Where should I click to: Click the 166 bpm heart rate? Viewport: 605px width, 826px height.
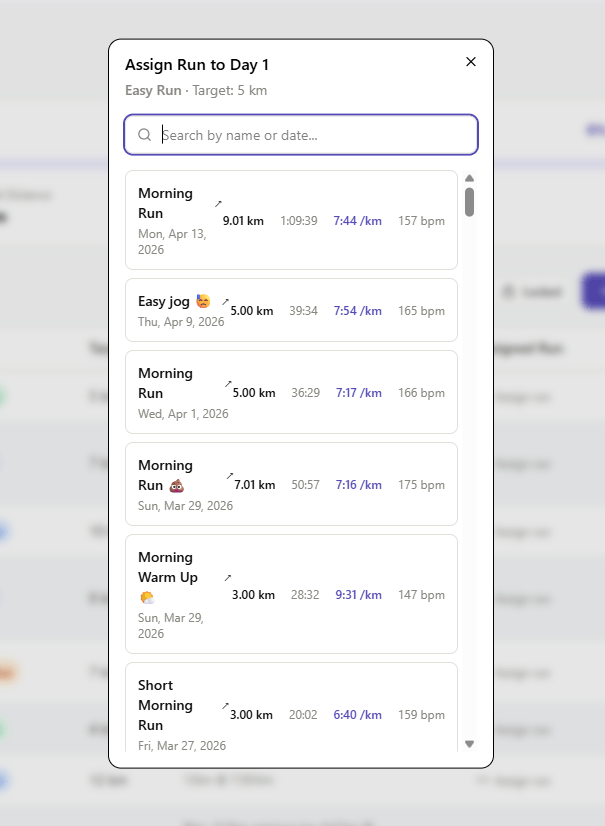click(421, 392)
